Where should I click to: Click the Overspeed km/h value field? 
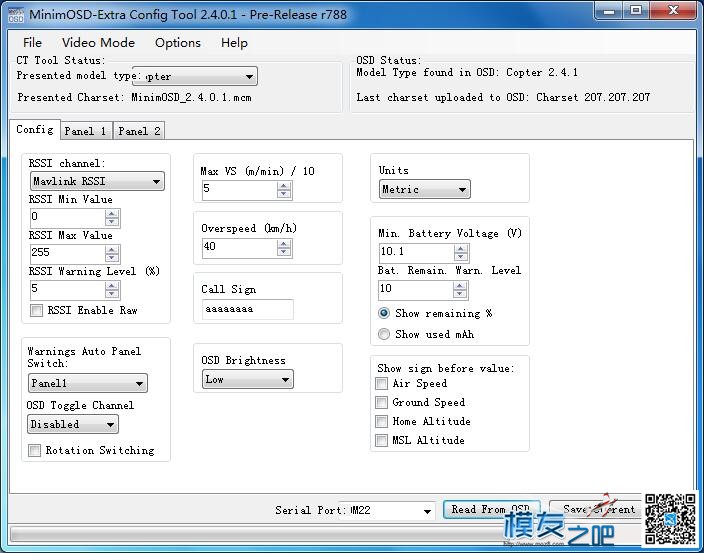[x=239, y=248]
